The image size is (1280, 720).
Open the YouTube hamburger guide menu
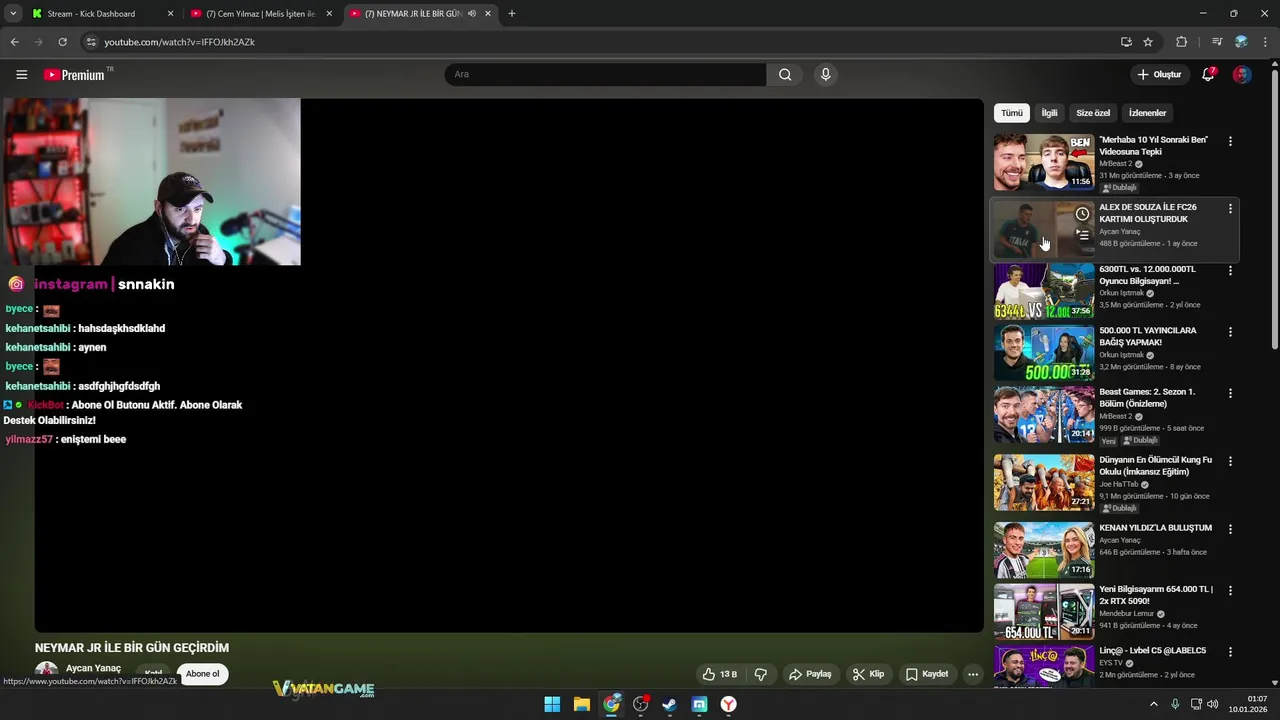[x=22, y=74]
